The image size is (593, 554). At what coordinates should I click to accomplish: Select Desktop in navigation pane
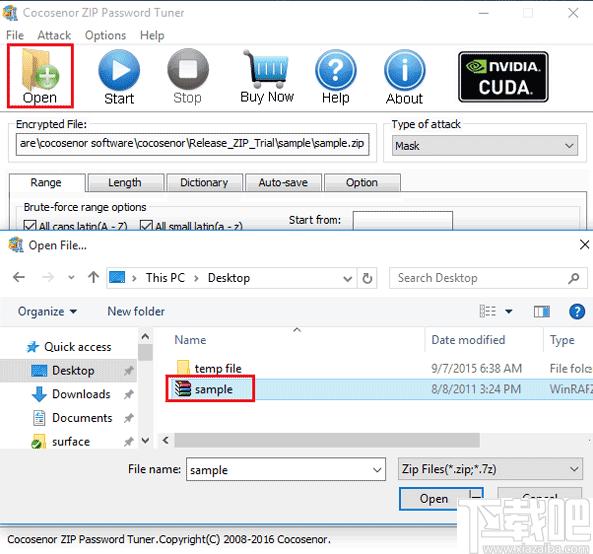(x=68, y=371)
